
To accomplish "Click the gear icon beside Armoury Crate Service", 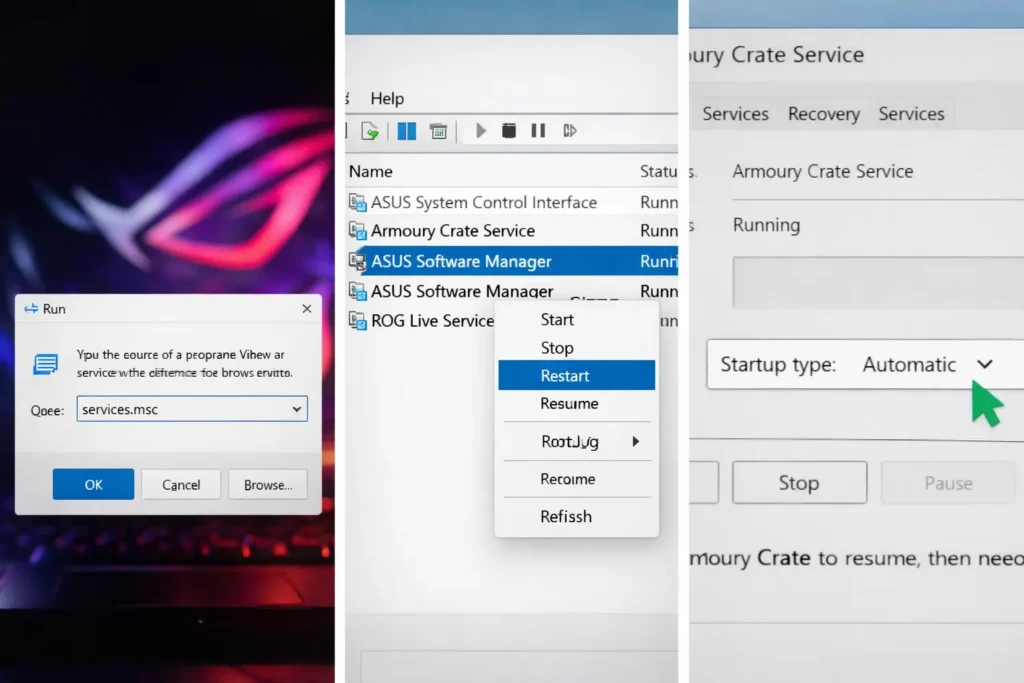I will (x=357, y=231).
